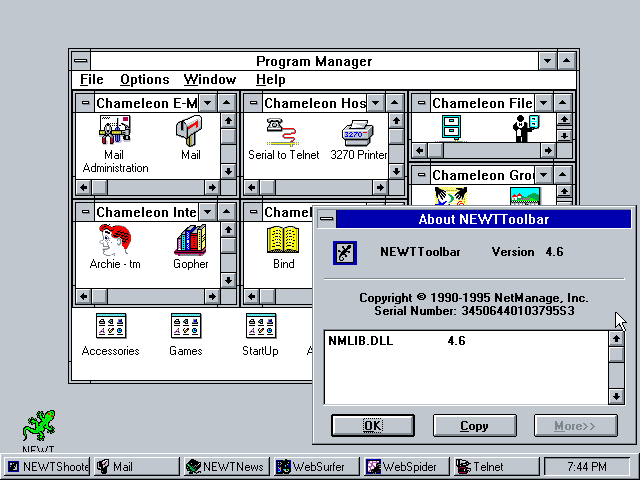Open the hands icon in Chameleon Group window
640x480 pixels.
click(x=451, y=196)
